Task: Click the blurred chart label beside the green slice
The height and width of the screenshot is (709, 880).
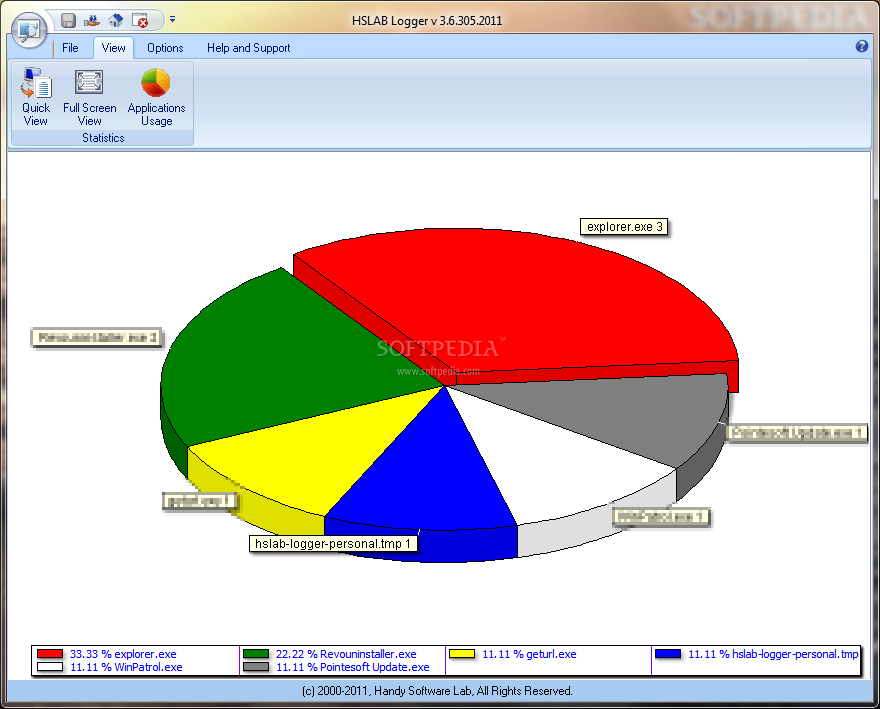Action: point(97,337)
